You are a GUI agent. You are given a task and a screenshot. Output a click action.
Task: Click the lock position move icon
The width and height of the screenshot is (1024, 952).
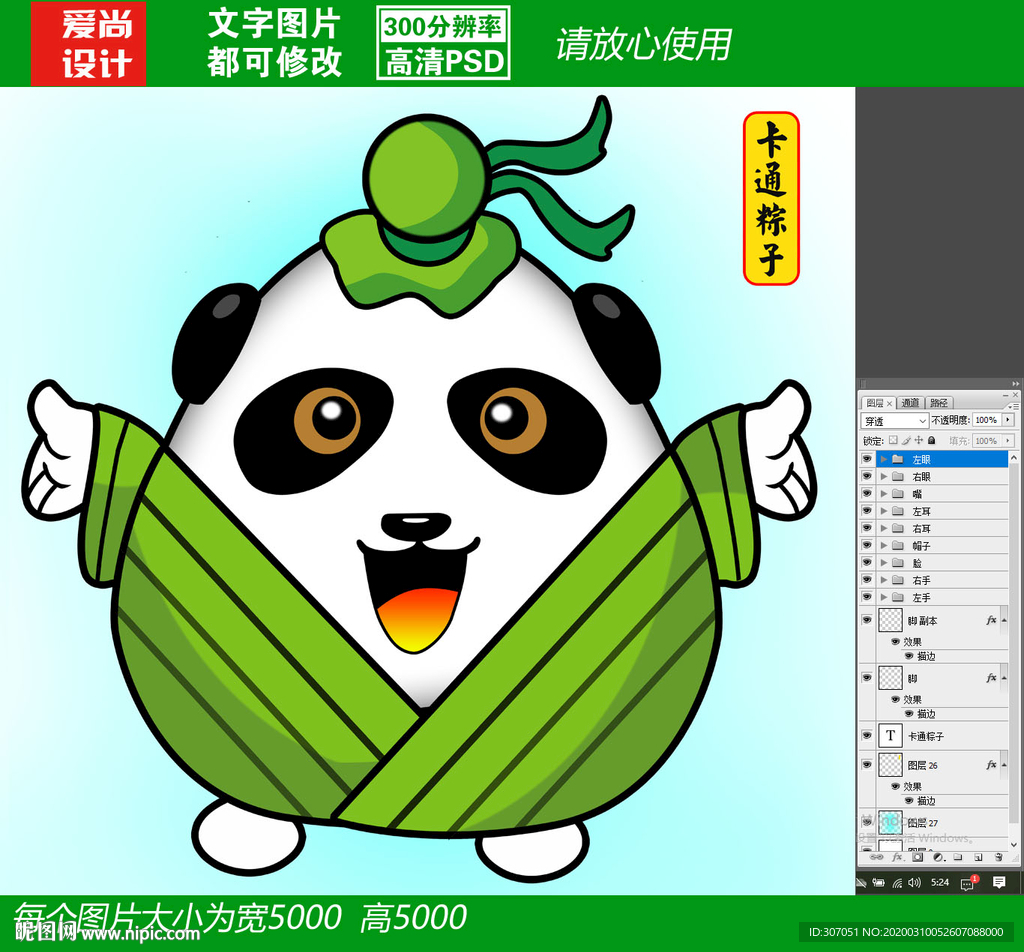pyautogui.click(x=919, y=440)
